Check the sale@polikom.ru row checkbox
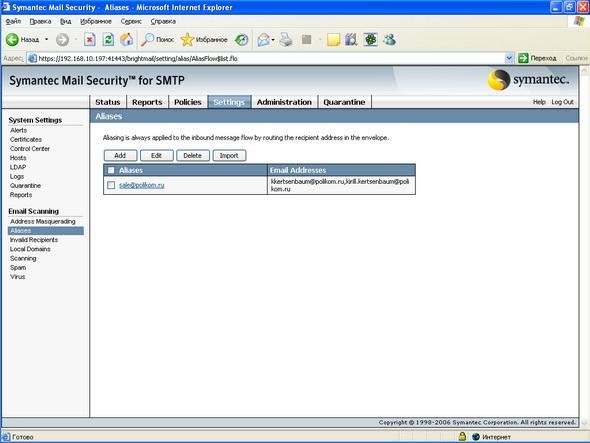 pos(111,185)
